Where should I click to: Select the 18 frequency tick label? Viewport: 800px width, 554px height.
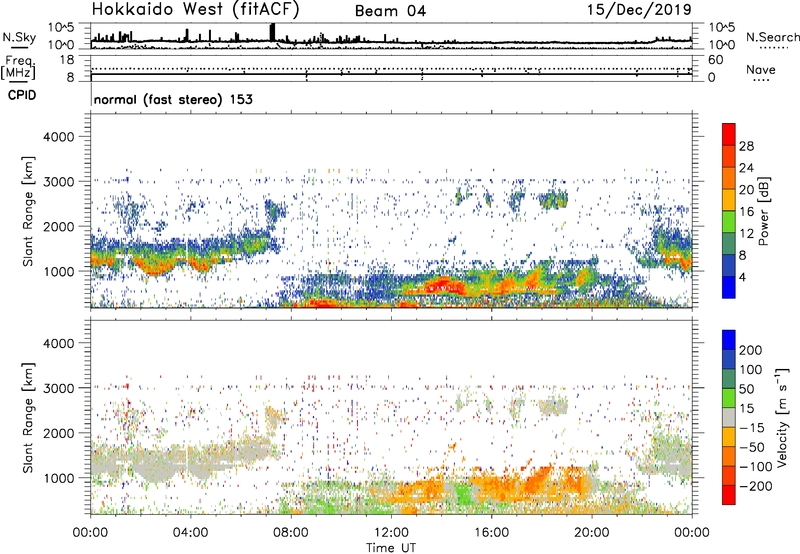click(x=67, y=60)
